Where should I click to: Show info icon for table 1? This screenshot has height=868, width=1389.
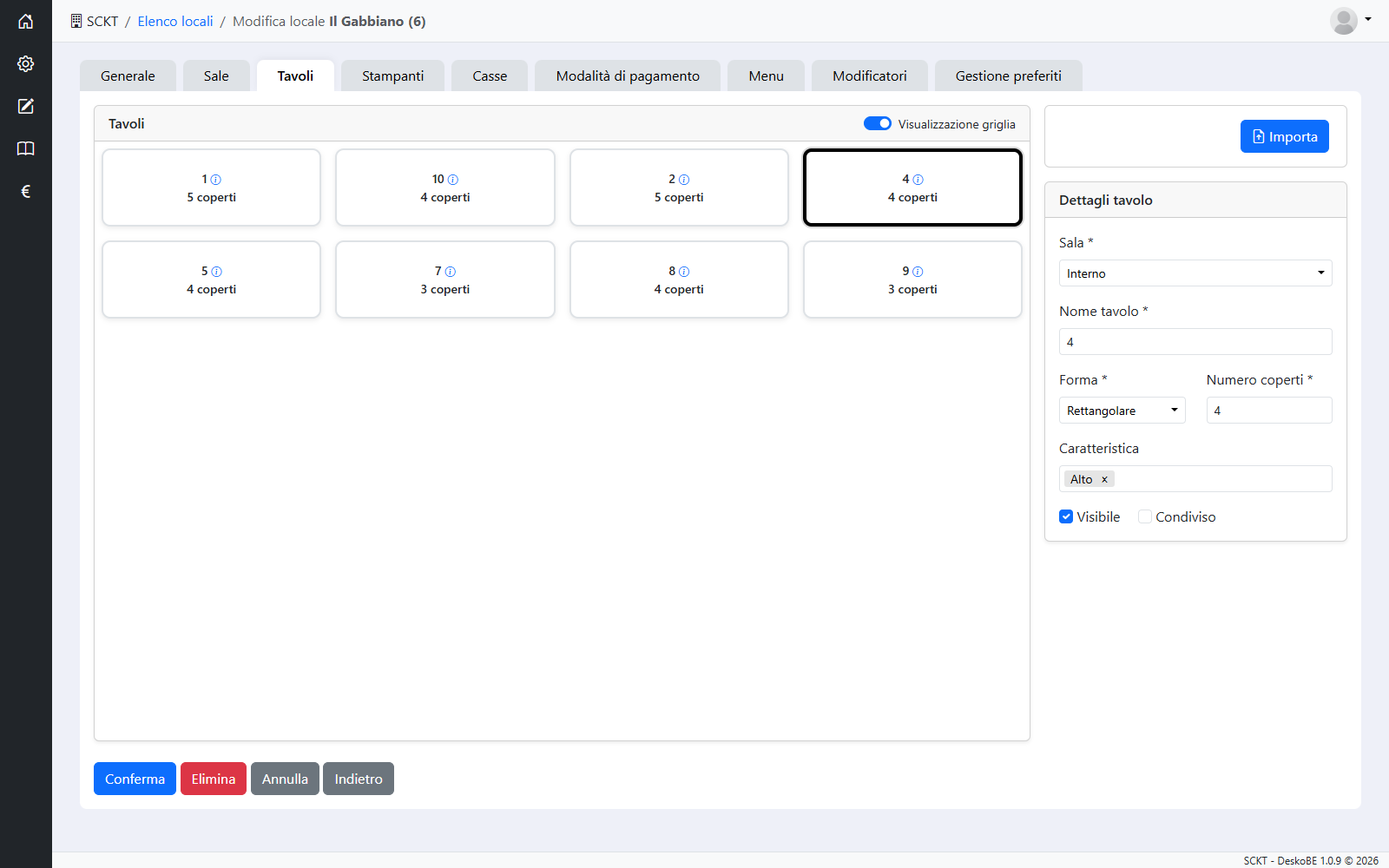216,180
